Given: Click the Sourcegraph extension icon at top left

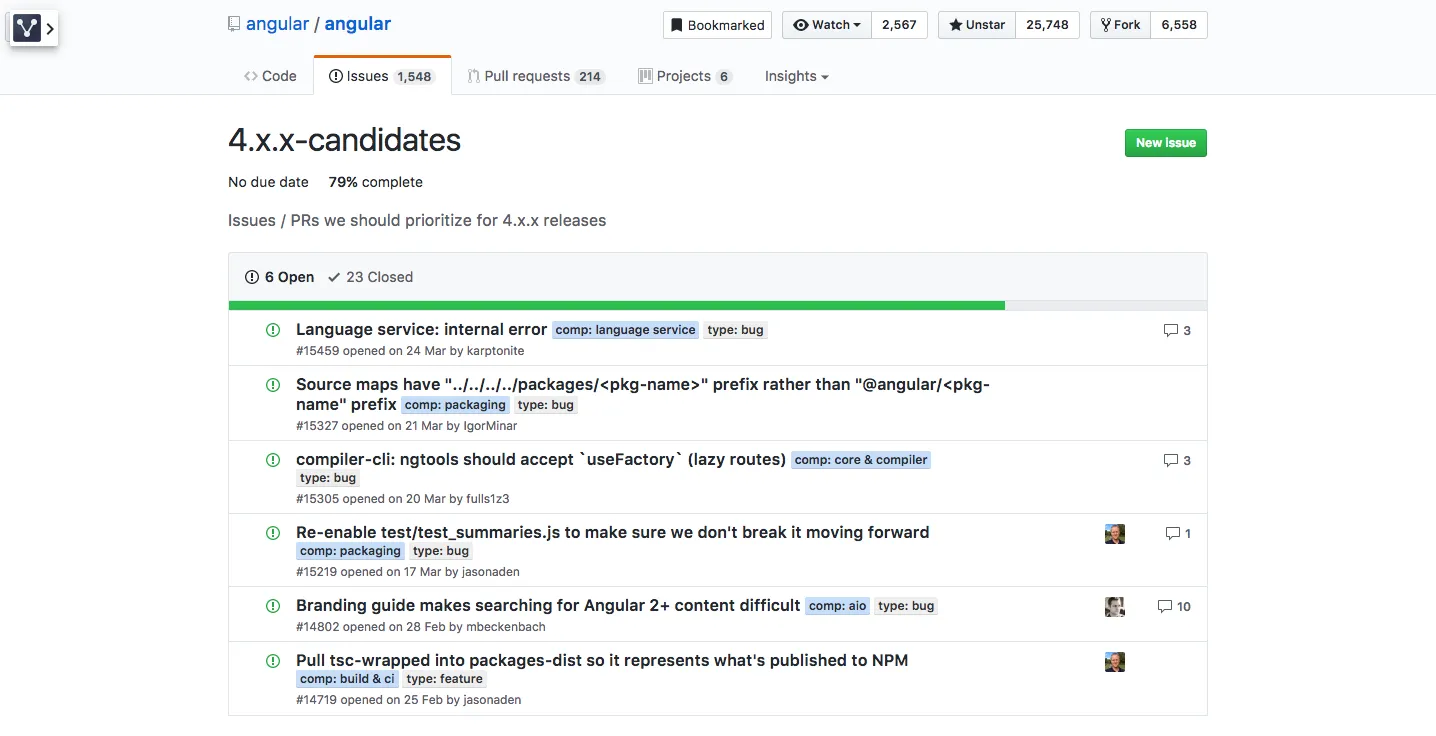Looking at the screenshot, I should click(x=27, y=28).
